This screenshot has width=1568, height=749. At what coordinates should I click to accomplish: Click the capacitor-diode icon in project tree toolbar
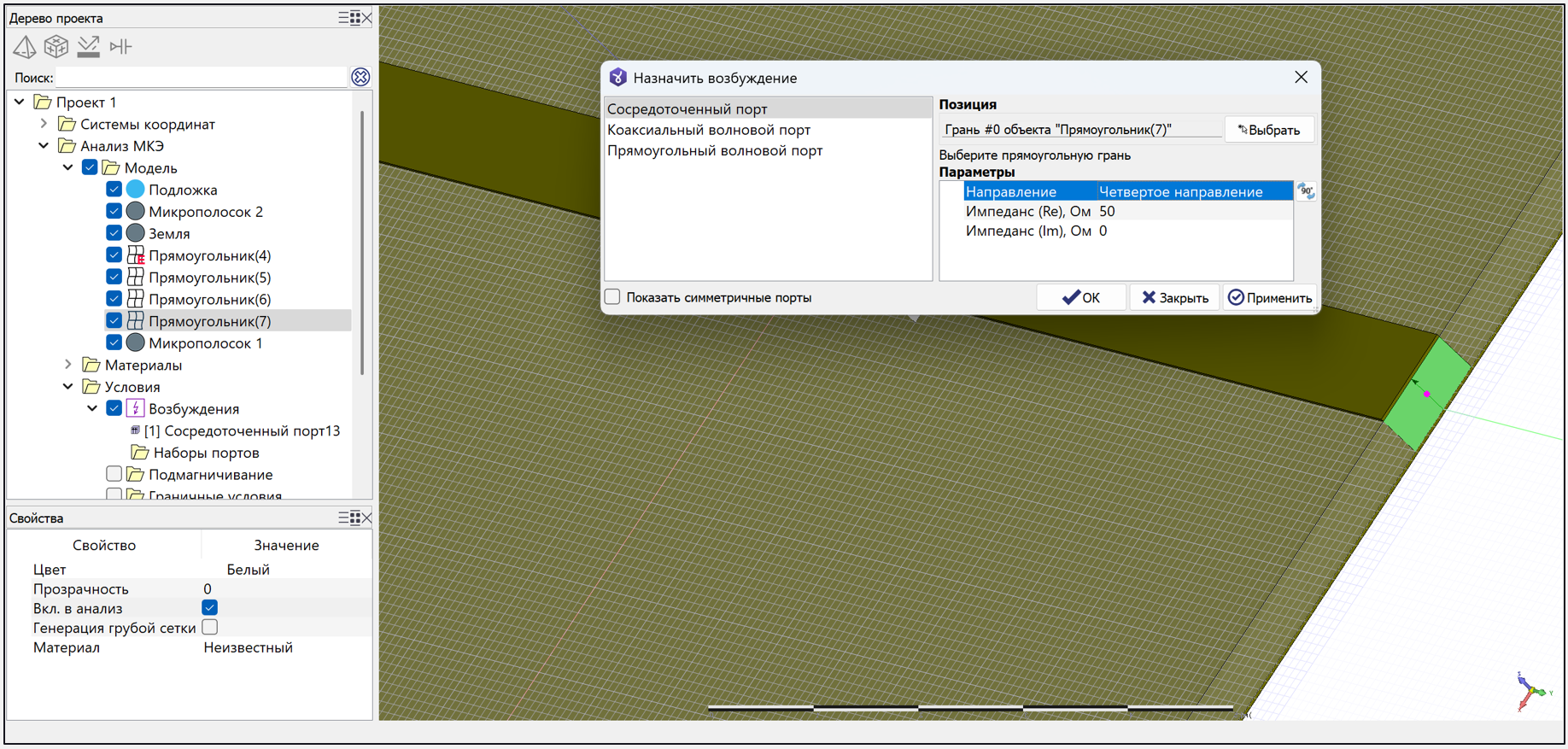(x=120, y=47)
